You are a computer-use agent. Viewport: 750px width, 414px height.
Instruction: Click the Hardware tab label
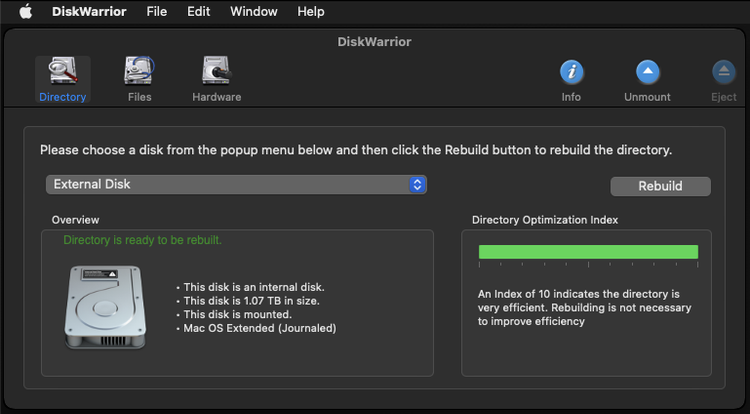217,97
